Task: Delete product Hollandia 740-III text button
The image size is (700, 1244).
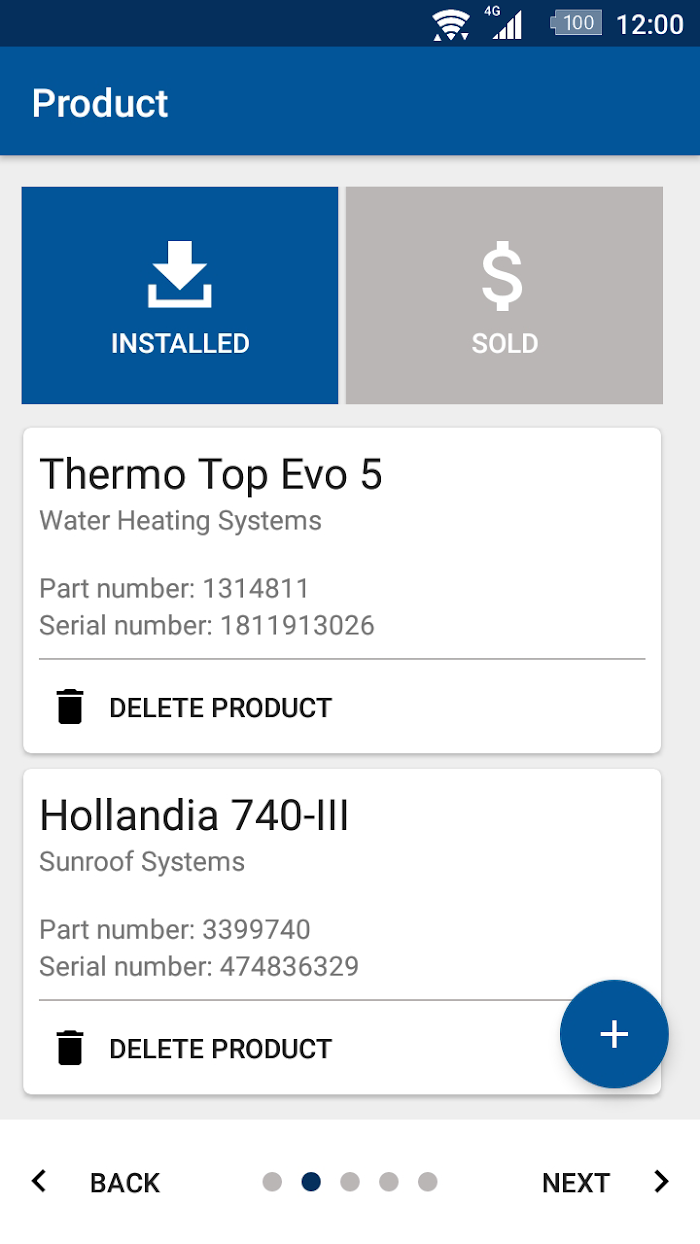Action: click(x=220, y=1049)
